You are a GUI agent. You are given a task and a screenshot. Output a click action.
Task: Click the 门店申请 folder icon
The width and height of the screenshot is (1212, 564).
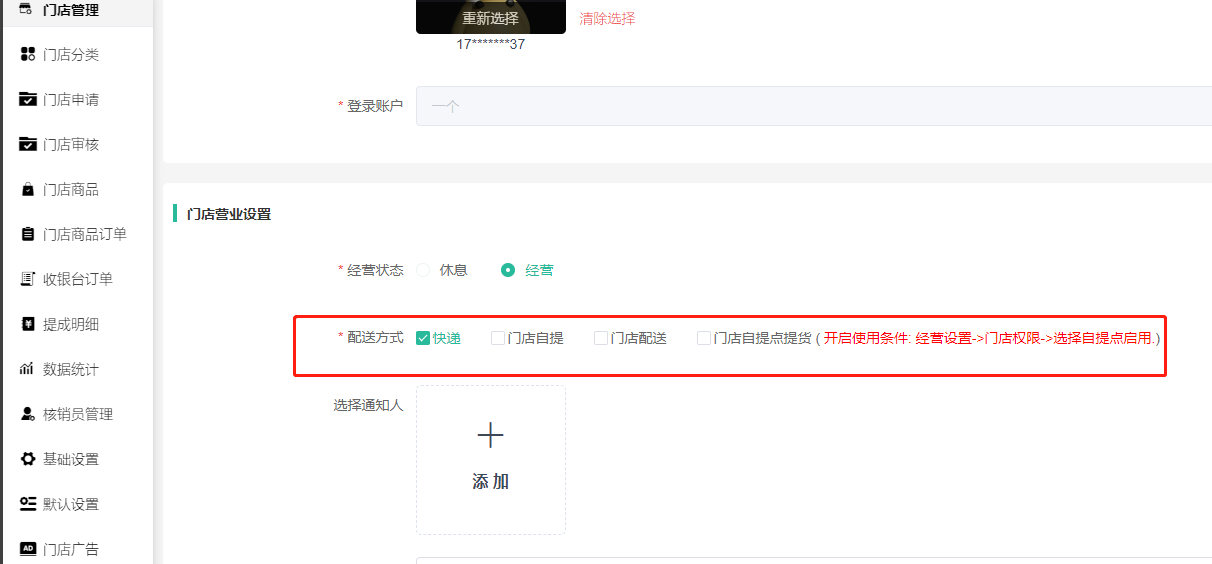[x=28, y=99]
